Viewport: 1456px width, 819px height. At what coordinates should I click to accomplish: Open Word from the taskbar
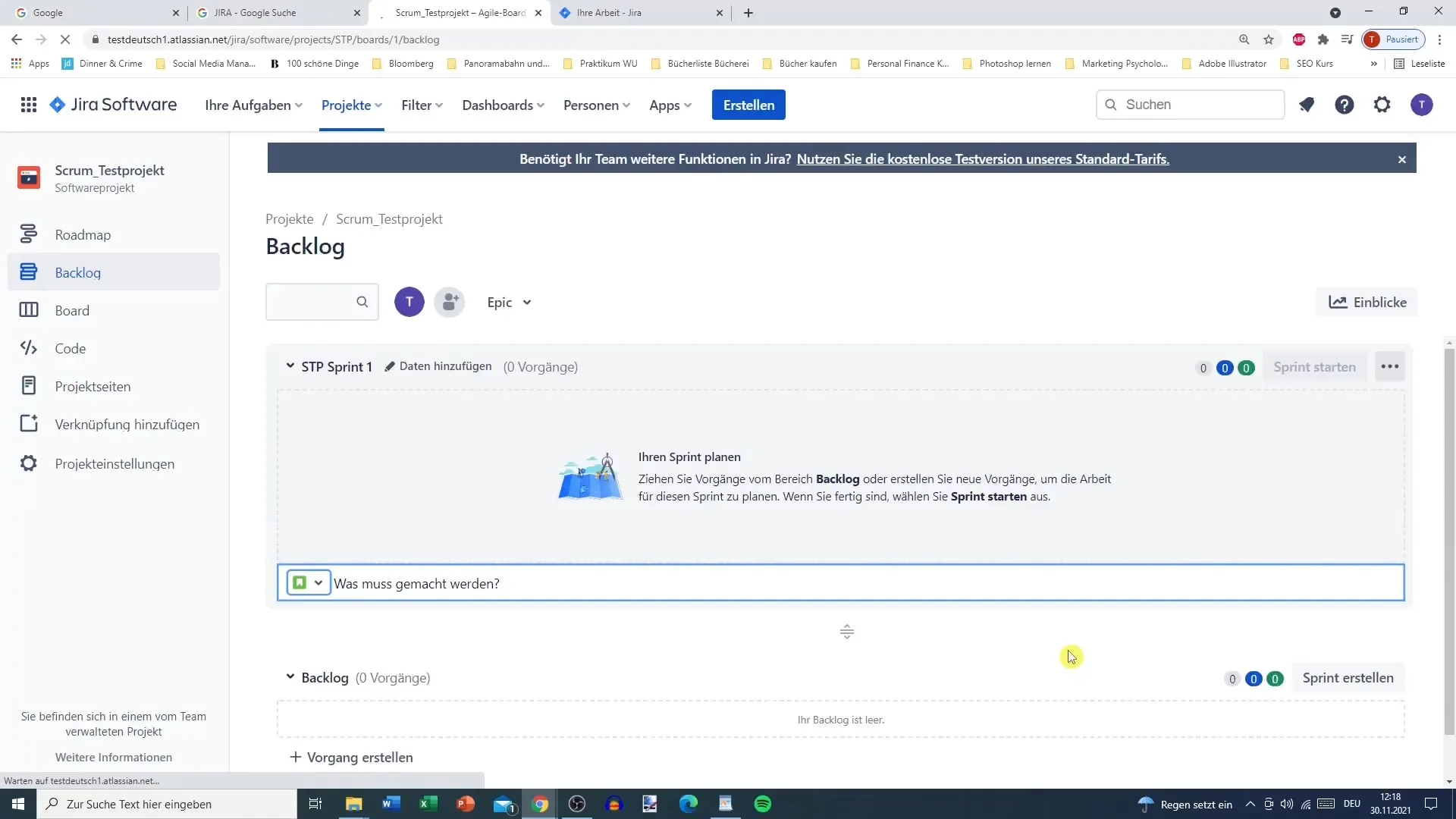(x=391, y=804)
